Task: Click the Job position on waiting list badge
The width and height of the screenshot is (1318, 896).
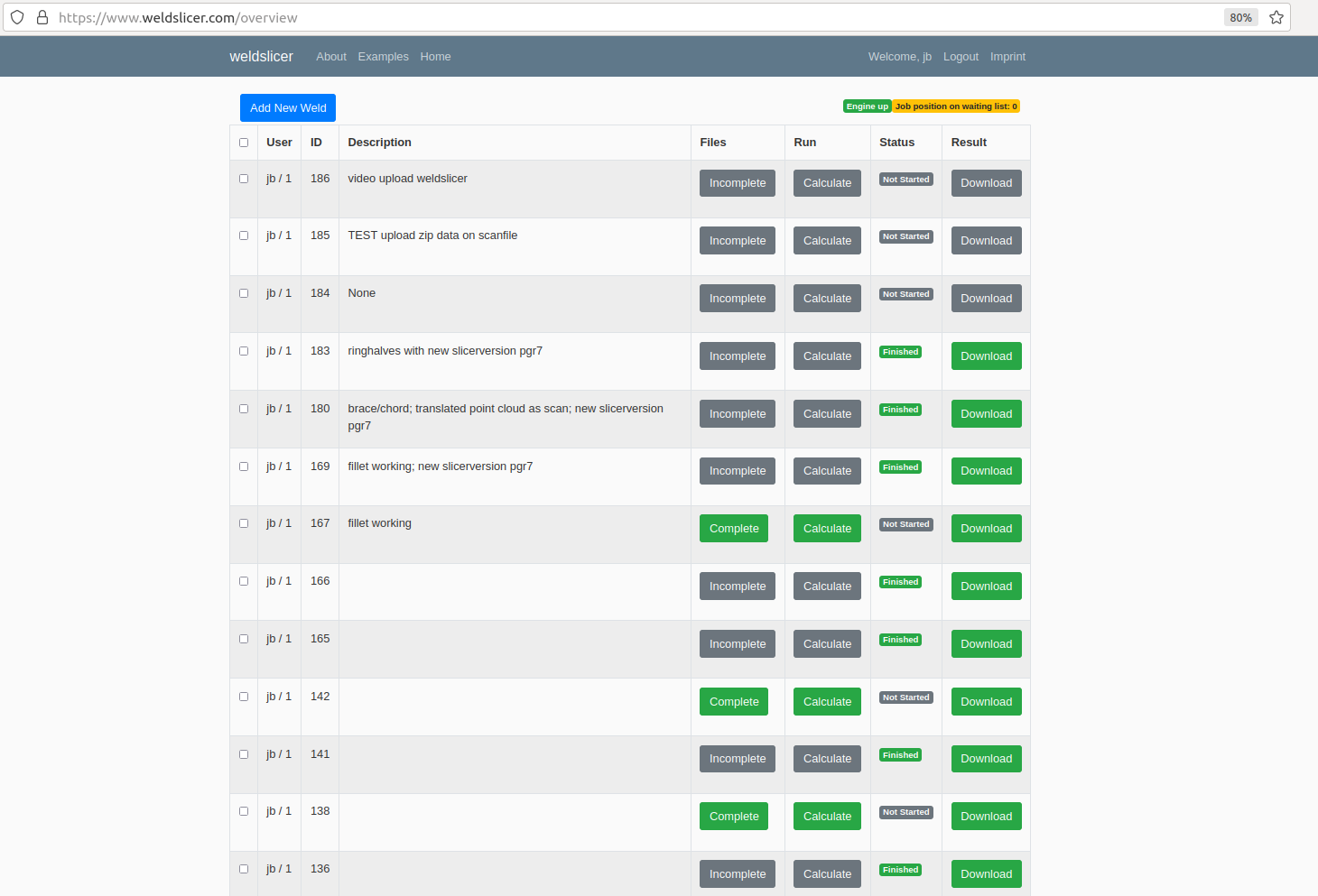Action: coord(956,106)
